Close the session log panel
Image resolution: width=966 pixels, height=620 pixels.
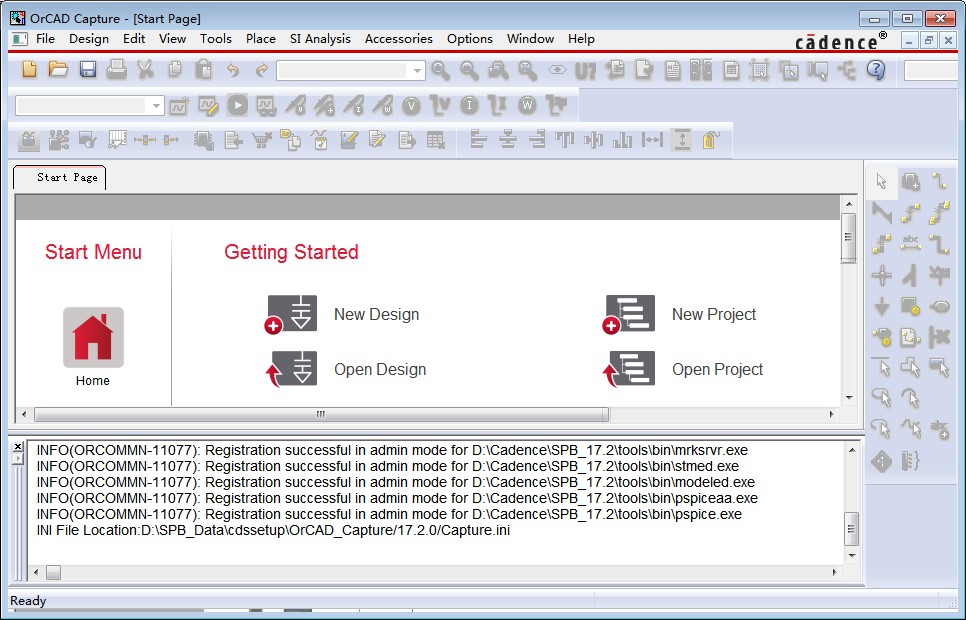[17, 446]
